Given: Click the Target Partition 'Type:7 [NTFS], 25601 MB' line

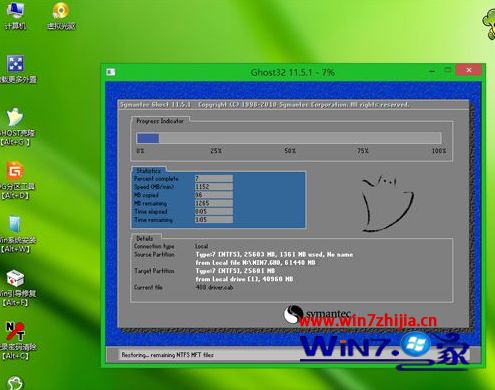Looking at the screenshot, I should (235, 271).
